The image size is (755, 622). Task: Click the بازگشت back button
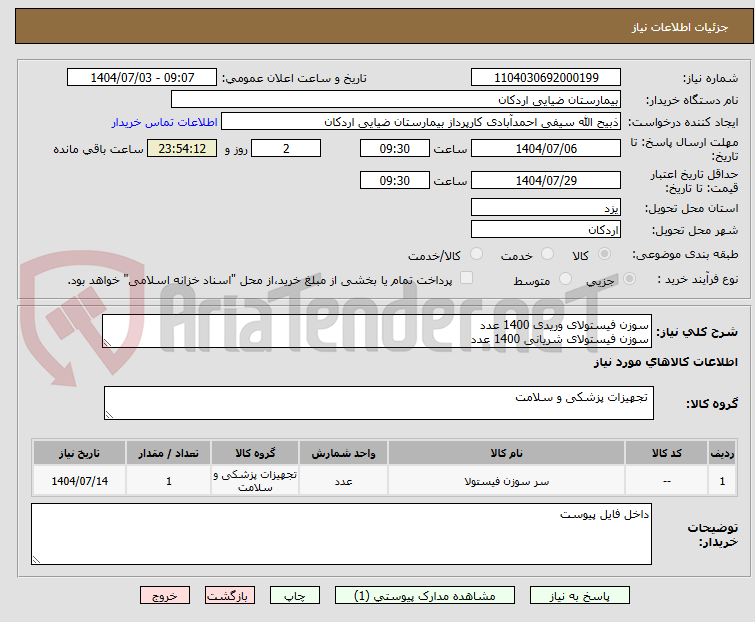230,596
